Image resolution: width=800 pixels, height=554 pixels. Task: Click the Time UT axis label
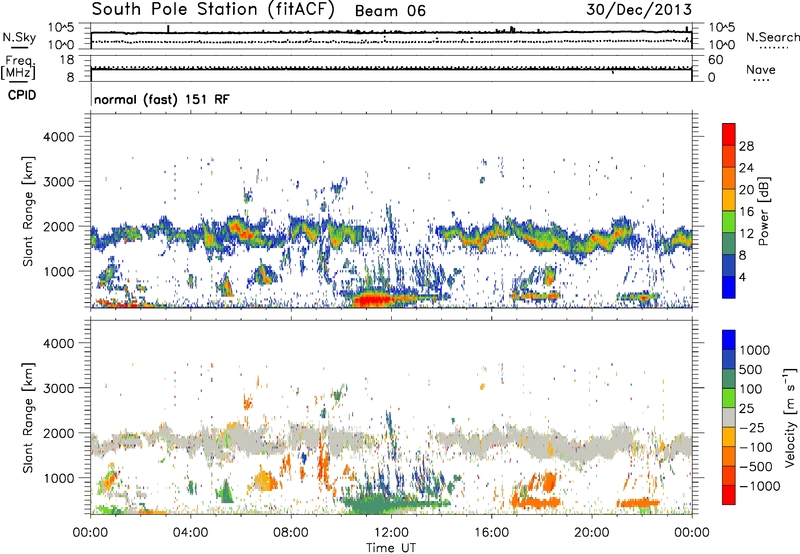coord(391,548)
